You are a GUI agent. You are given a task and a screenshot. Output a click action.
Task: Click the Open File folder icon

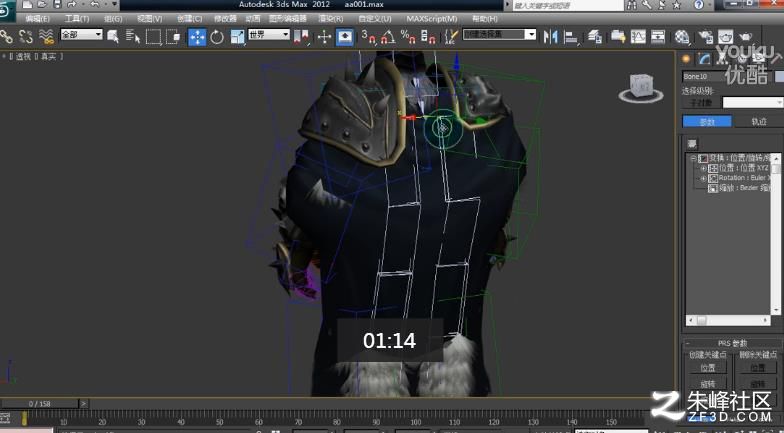[42, 4]
